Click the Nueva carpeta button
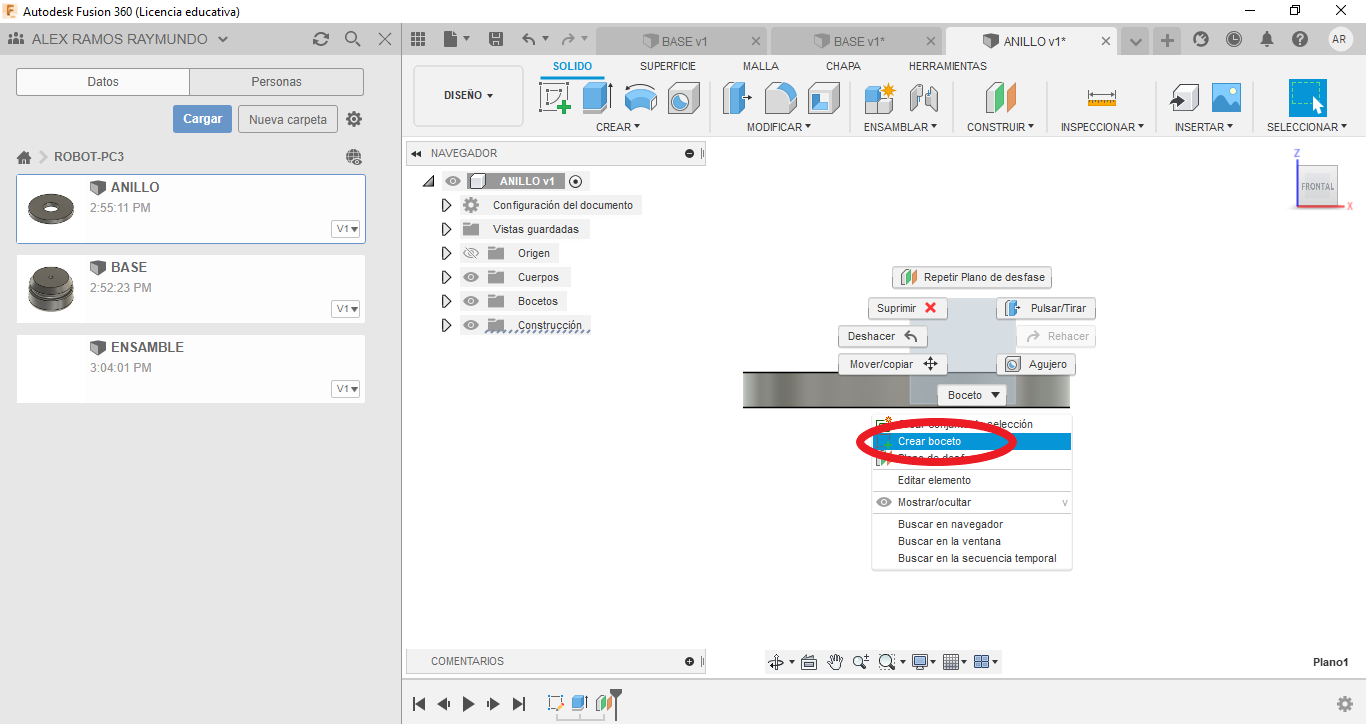 tap(288, 119)
